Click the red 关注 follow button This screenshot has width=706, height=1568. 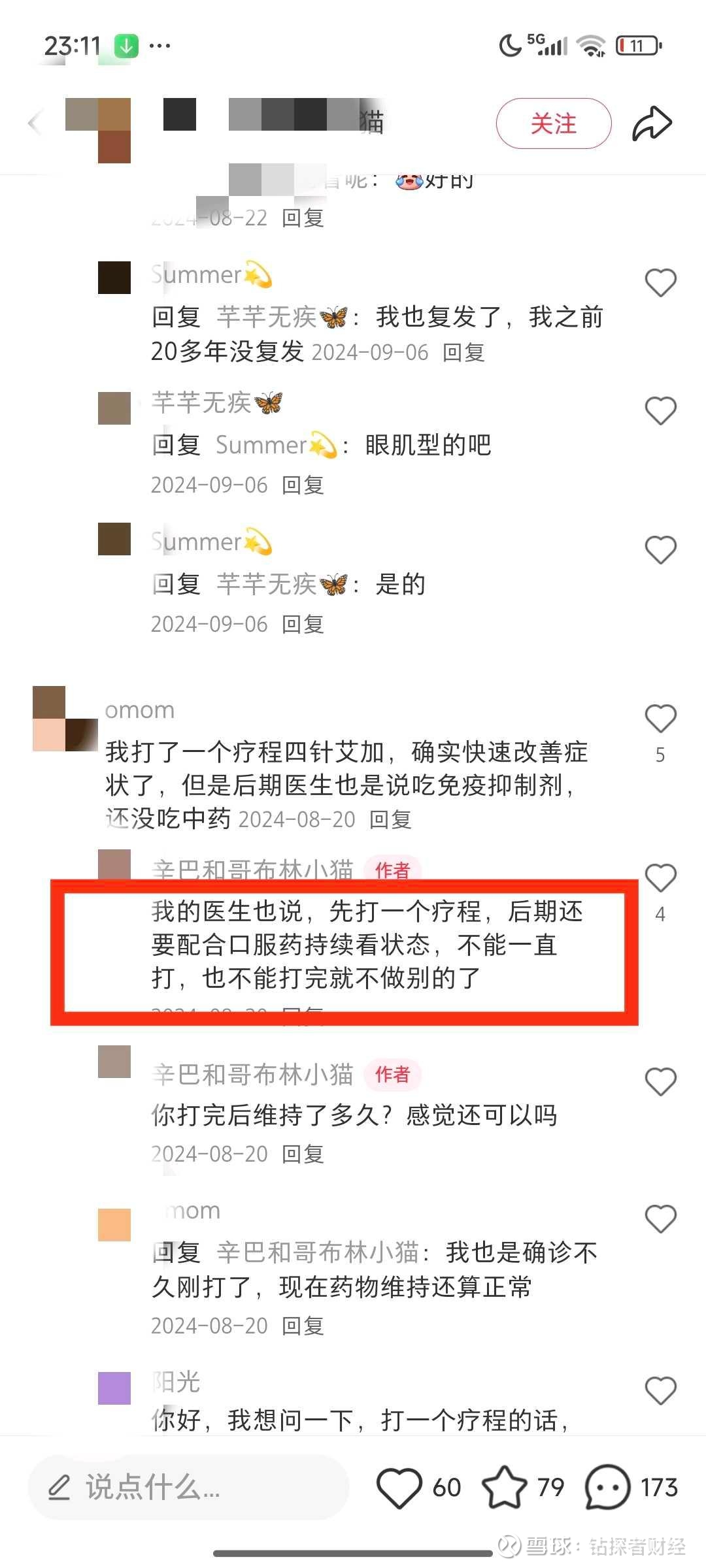click(x=554, y=123)
